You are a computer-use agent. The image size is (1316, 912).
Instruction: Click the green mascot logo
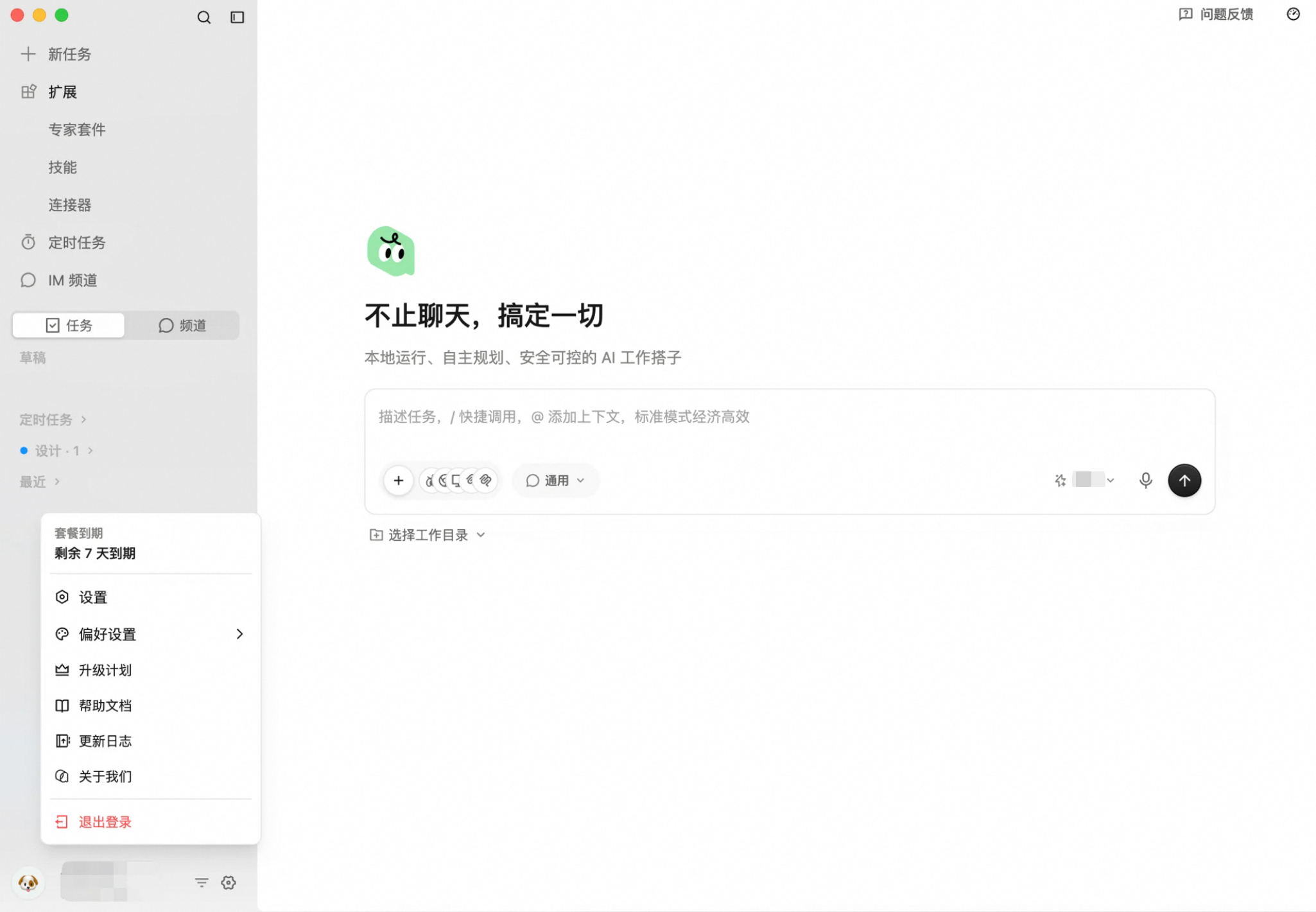point(390,250)
